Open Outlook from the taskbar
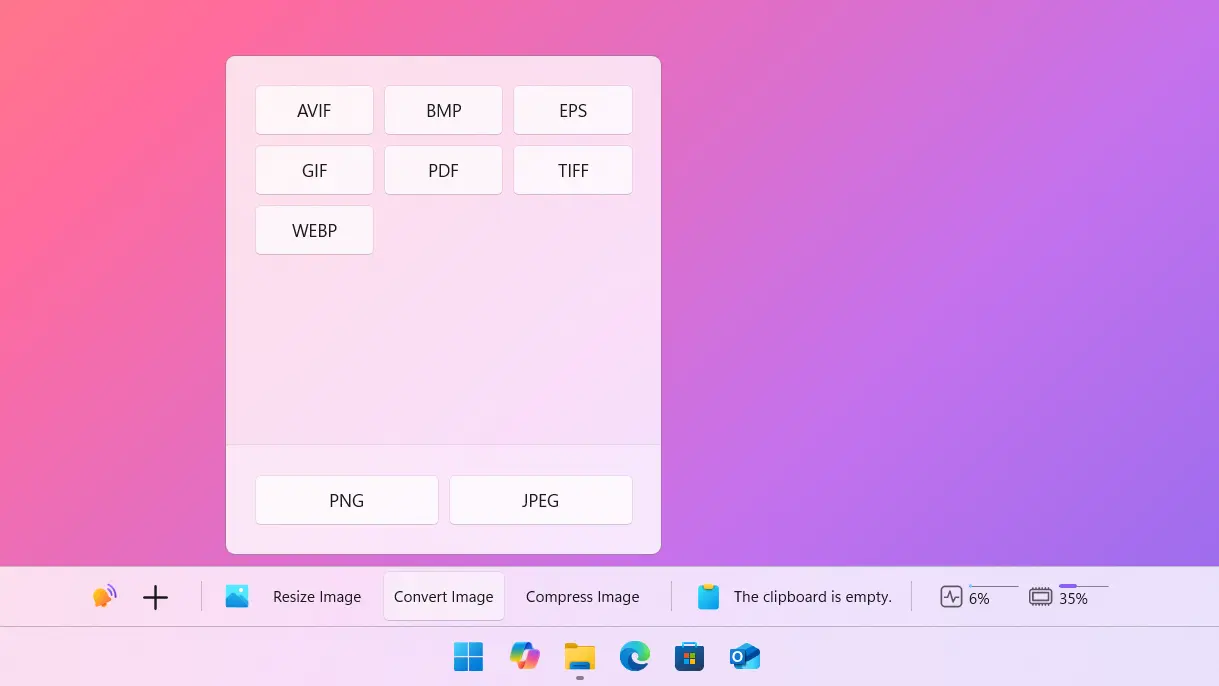 coord(745,656)
